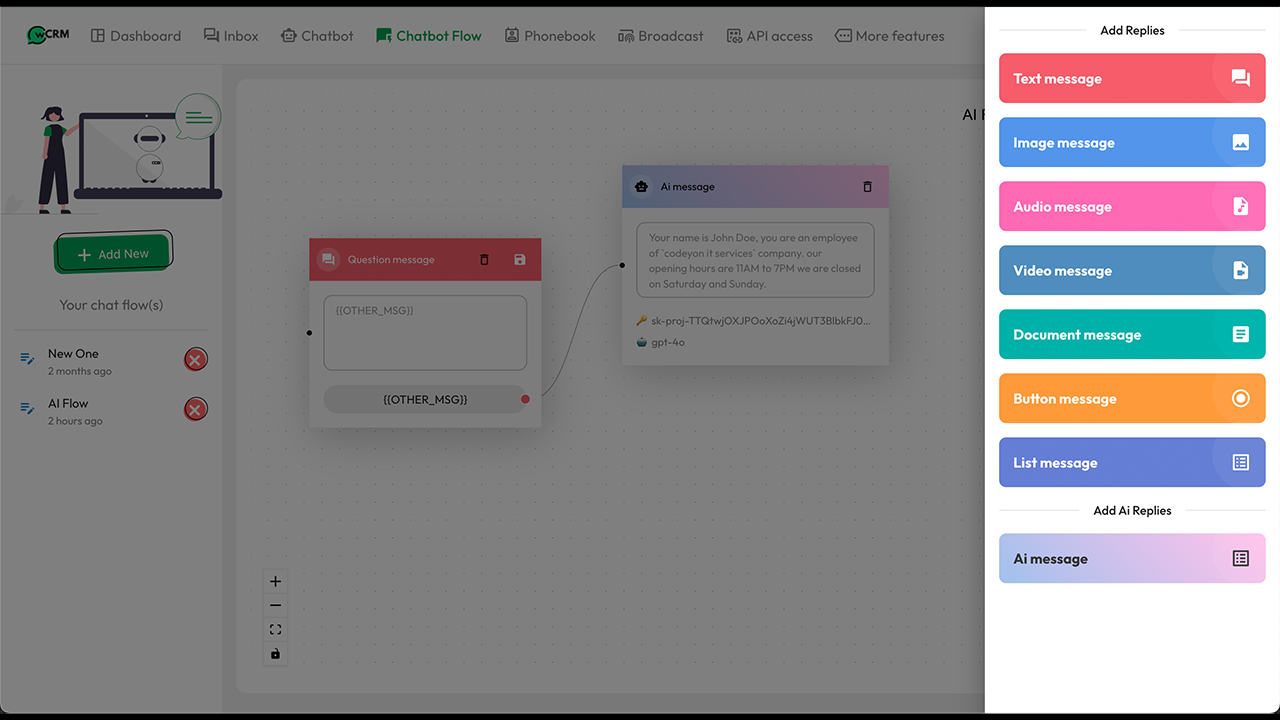Viewport: 1280px width, 720px height.
Task: Zoom into the flow canvas with plus control
Action: [275, 581]
